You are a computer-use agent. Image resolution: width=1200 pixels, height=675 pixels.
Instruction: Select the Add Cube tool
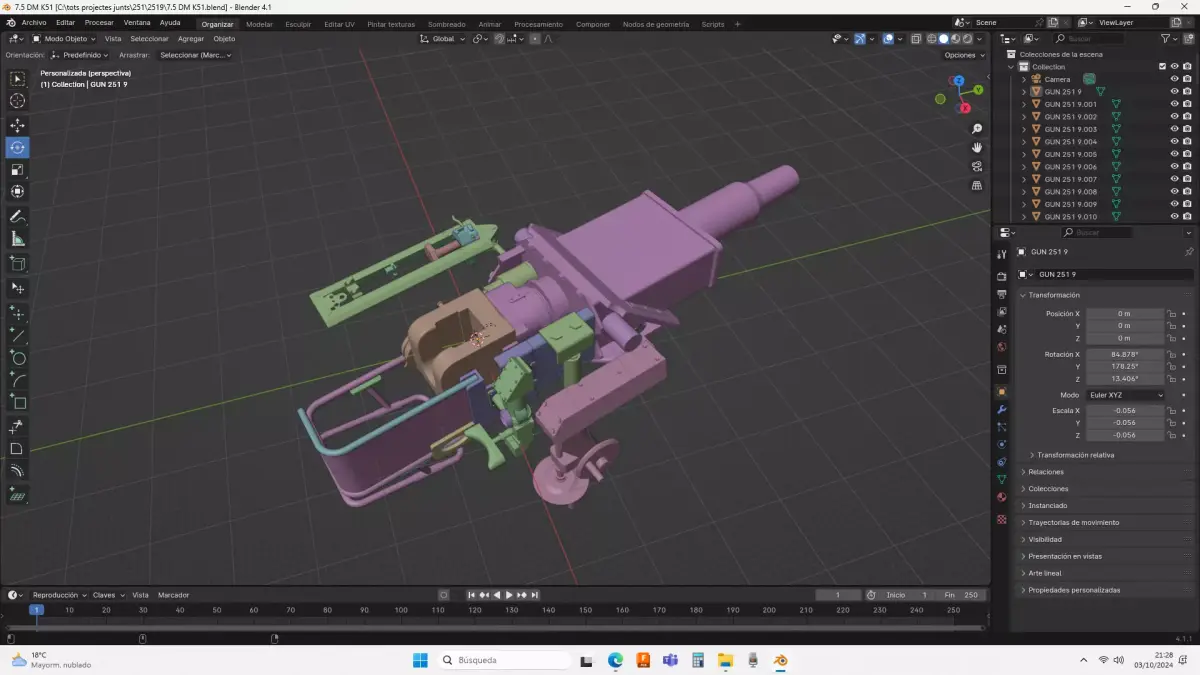(x=17, y=264)
